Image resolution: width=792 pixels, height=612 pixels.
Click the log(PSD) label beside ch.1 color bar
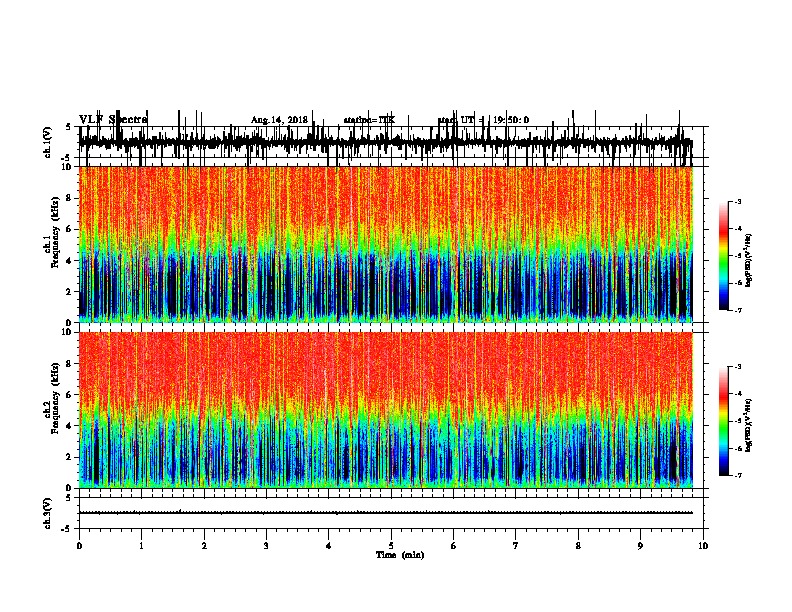click(x=749, y=260)
